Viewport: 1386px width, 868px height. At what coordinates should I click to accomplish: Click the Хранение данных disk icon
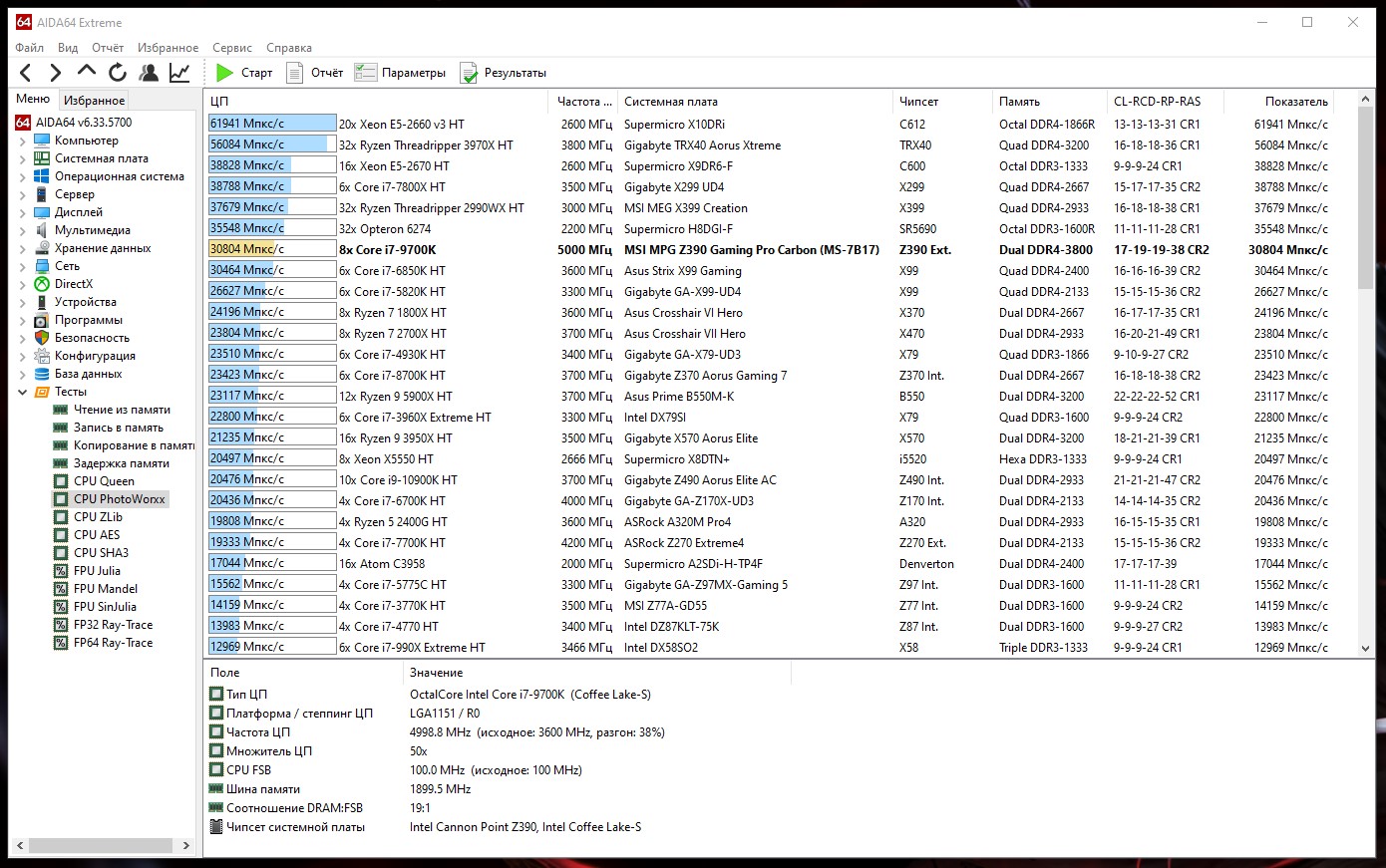pos(42,248)
